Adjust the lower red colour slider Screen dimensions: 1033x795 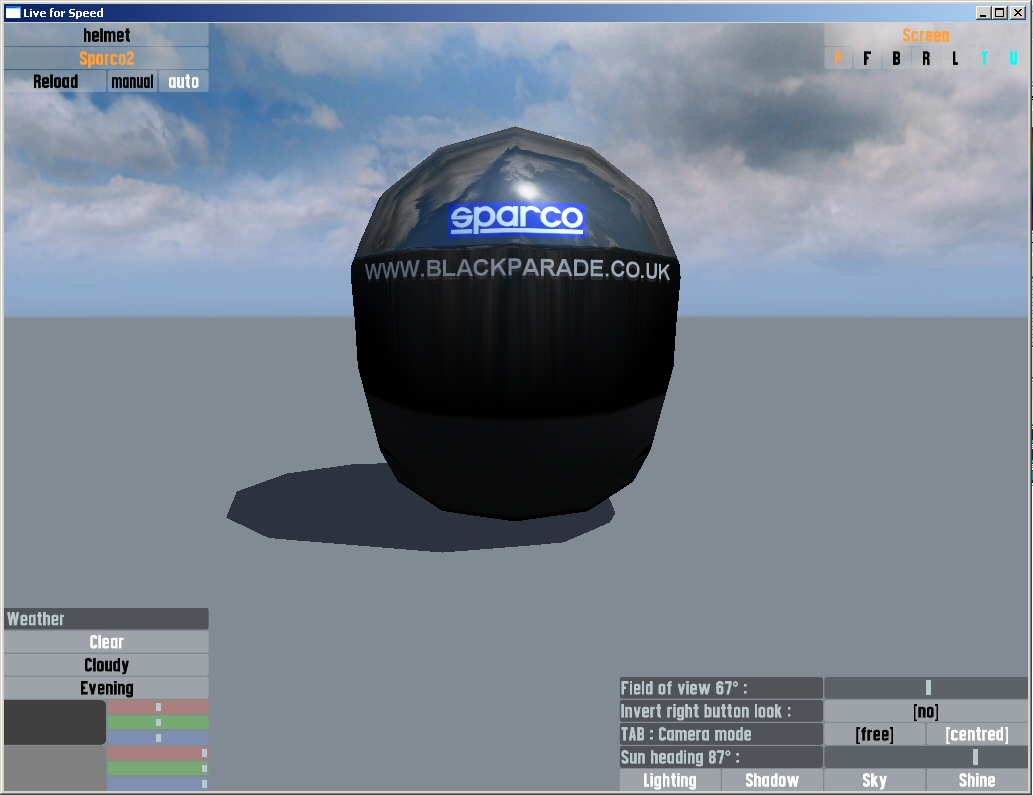[157, 753]
